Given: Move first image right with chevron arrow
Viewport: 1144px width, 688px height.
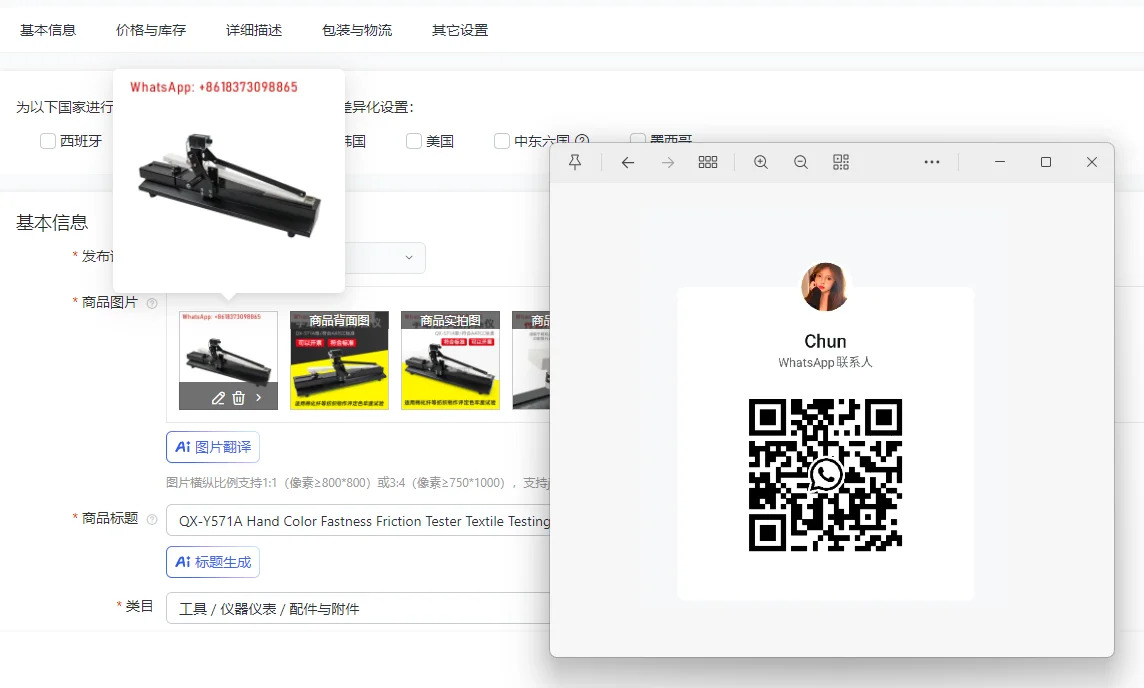Looking at the screenshot, I should coord(258,398).
